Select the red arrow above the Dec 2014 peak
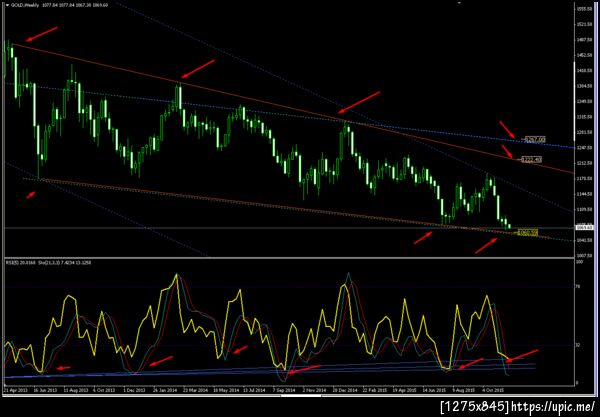600x417 pixels. pyautogui.click(x=359, y=103)
